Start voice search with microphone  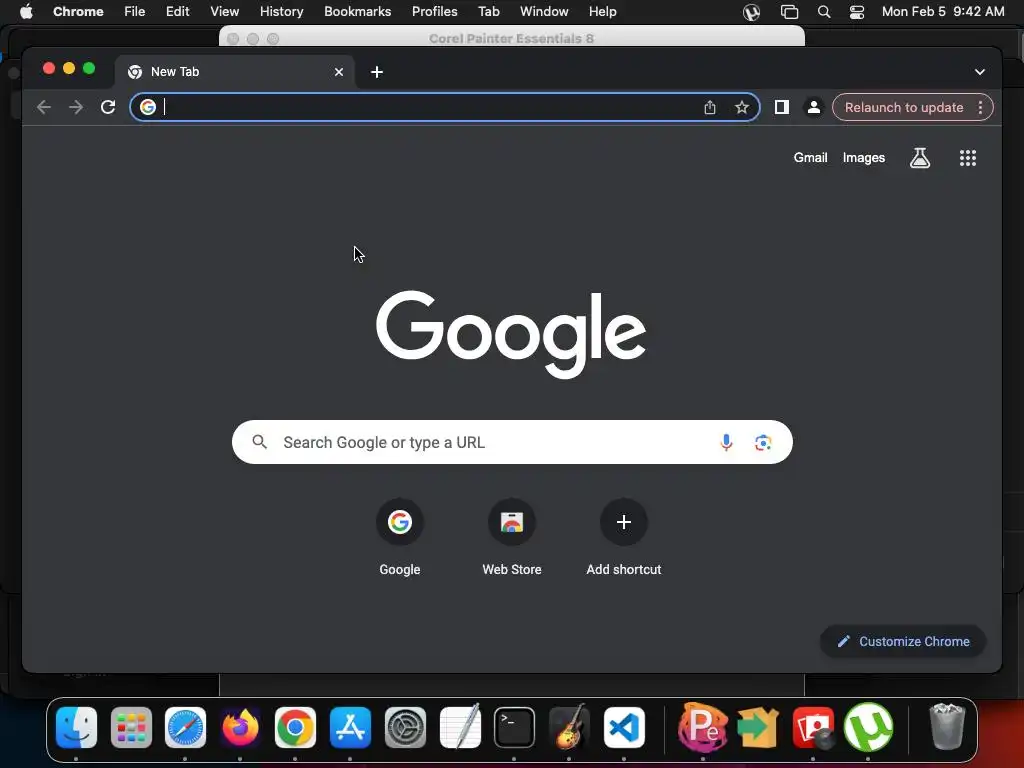click(x=726, y=443)
